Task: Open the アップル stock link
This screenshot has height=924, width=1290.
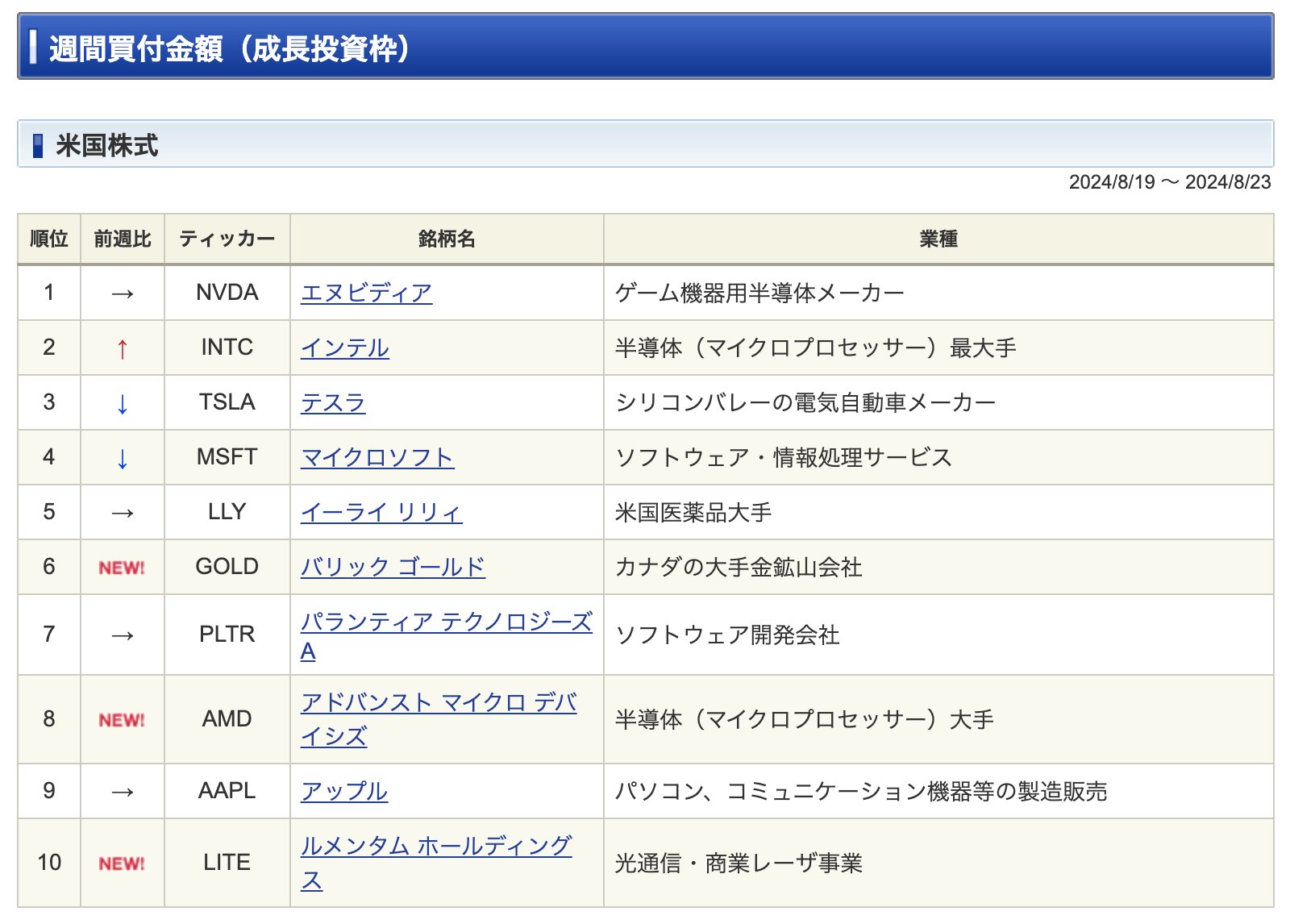Action: (x=344, y=791)
